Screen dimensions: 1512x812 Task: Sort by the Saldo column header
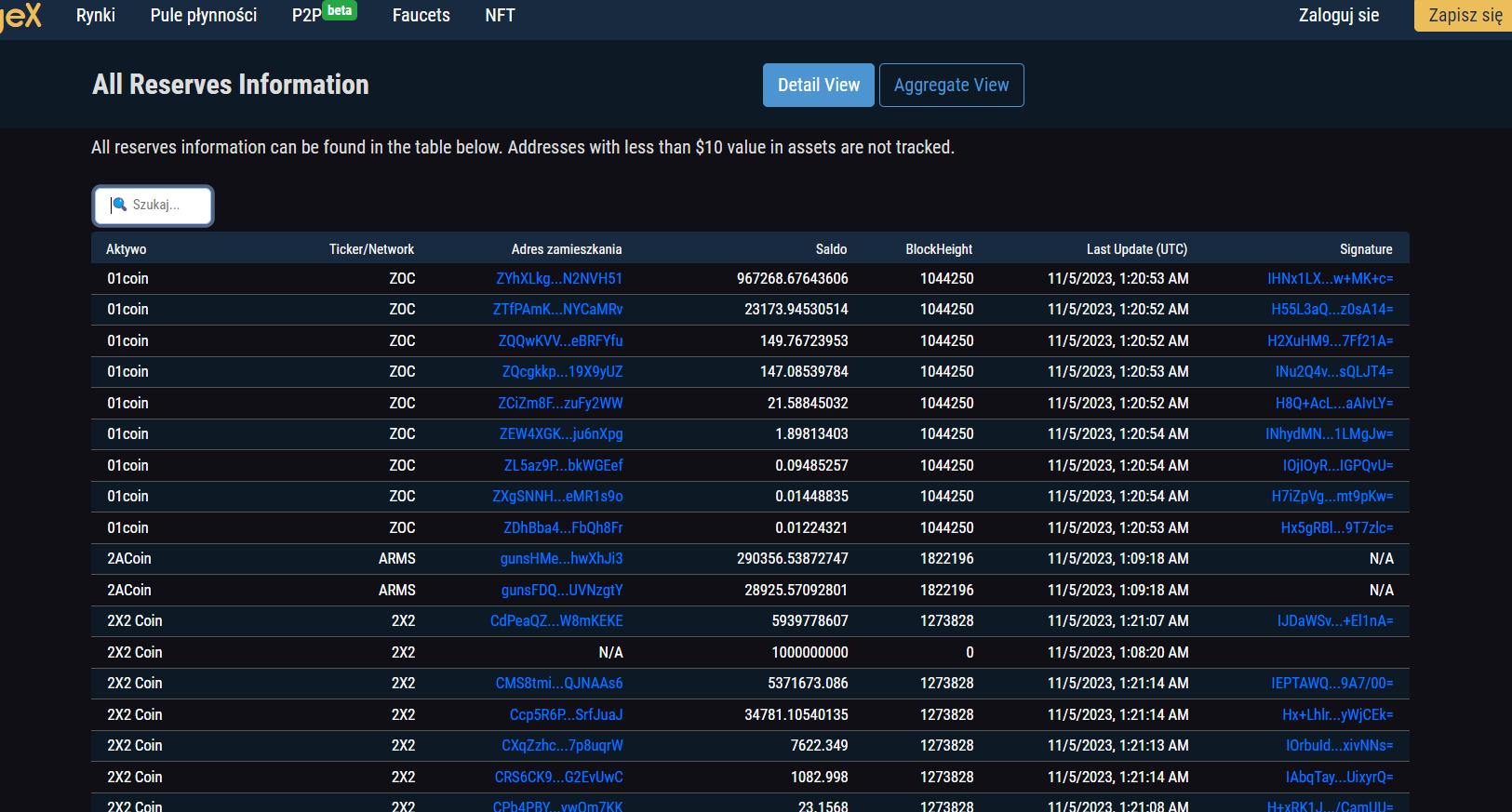(x=831, y=249)
